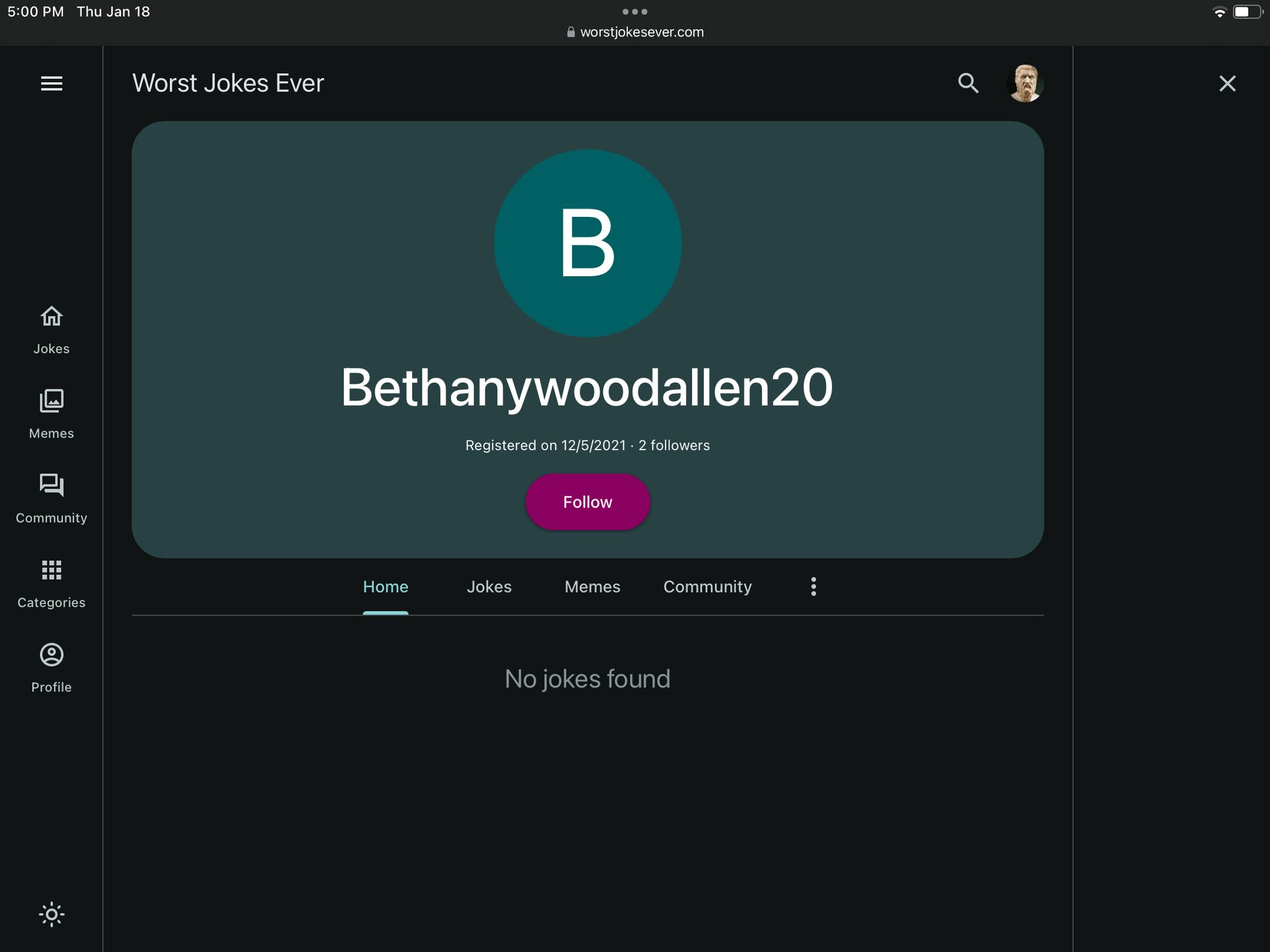Open the three-dot multitasking menu at the top
1270x952 pixels.
(635, 11)
